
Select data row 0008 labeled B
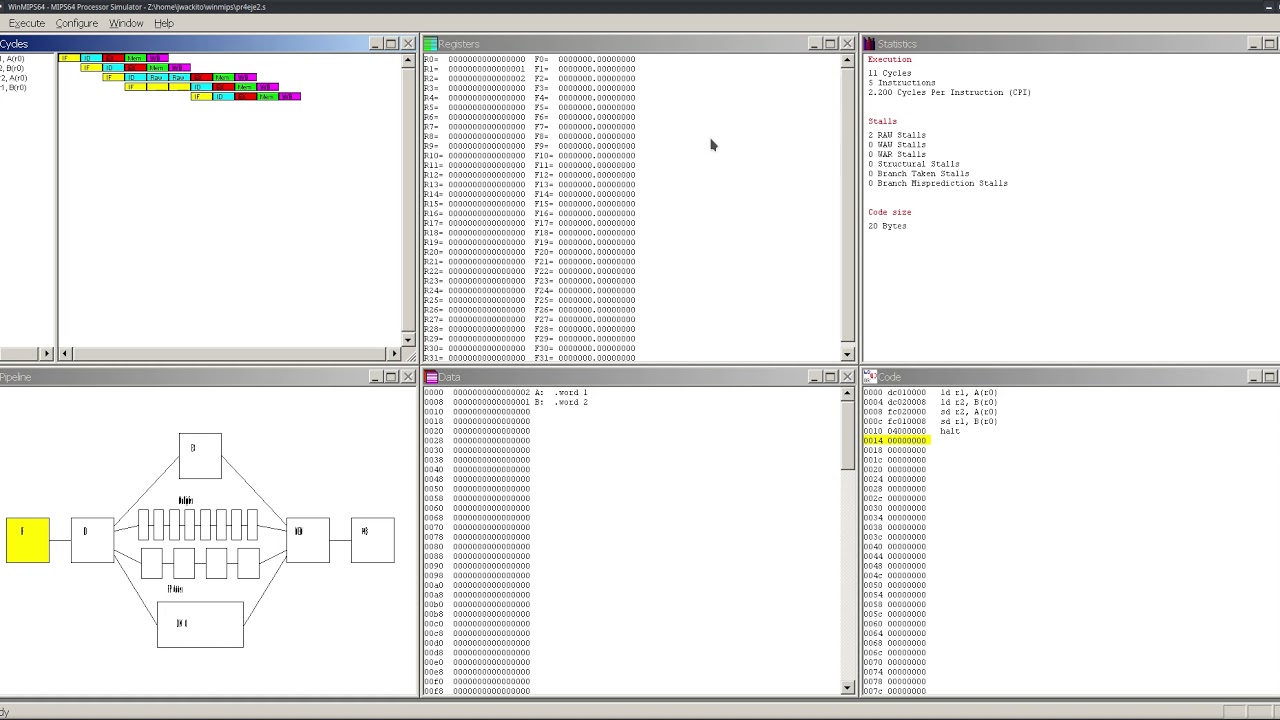(506, 402)
